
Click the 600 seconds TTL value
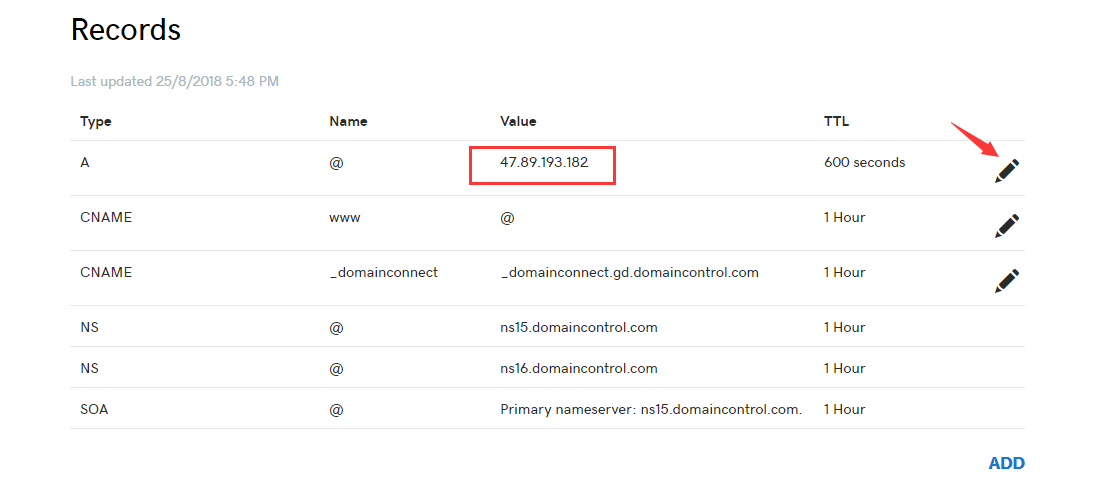[x=864, y=162]
